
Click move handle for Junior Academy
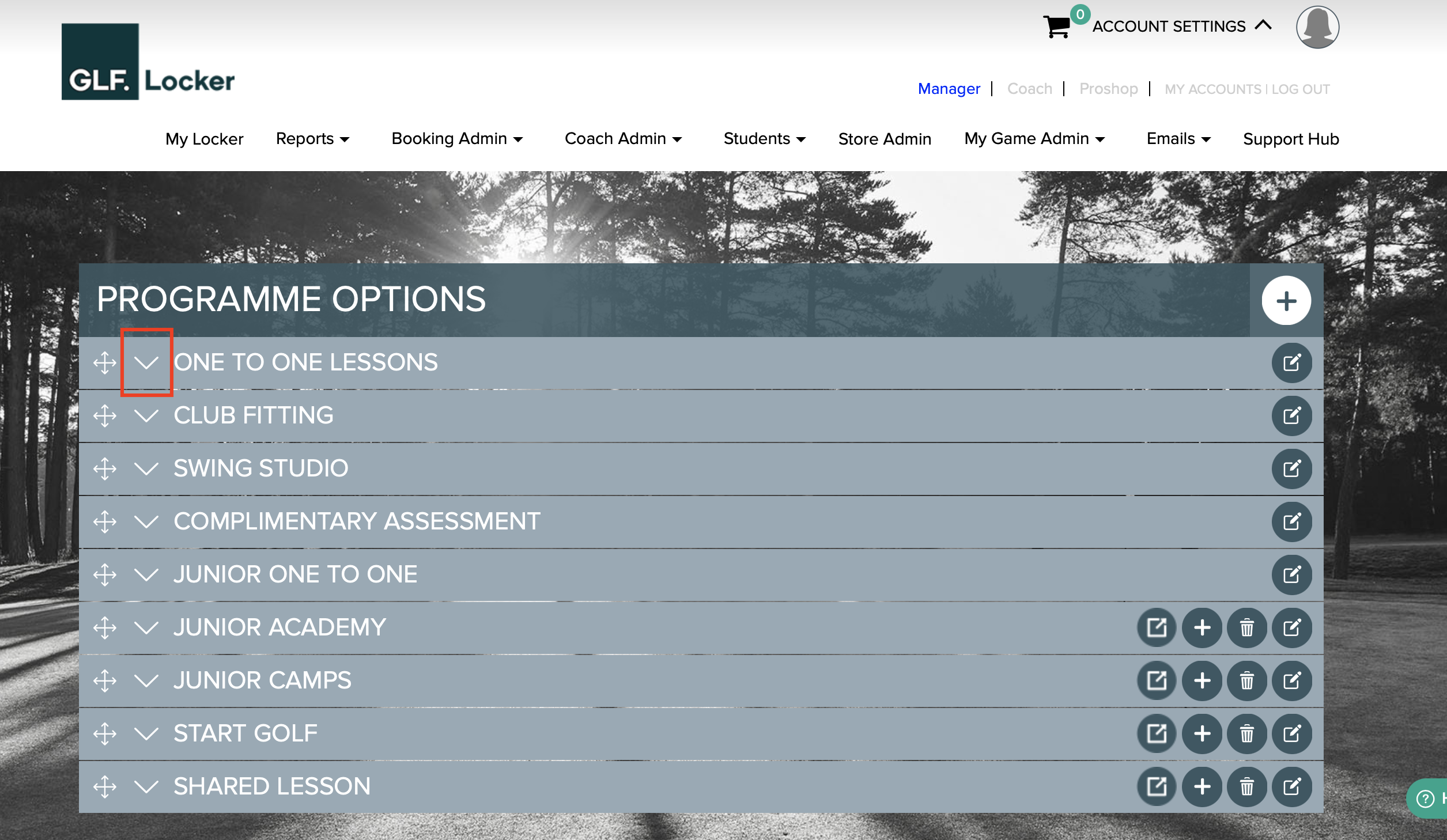point(105,627)
